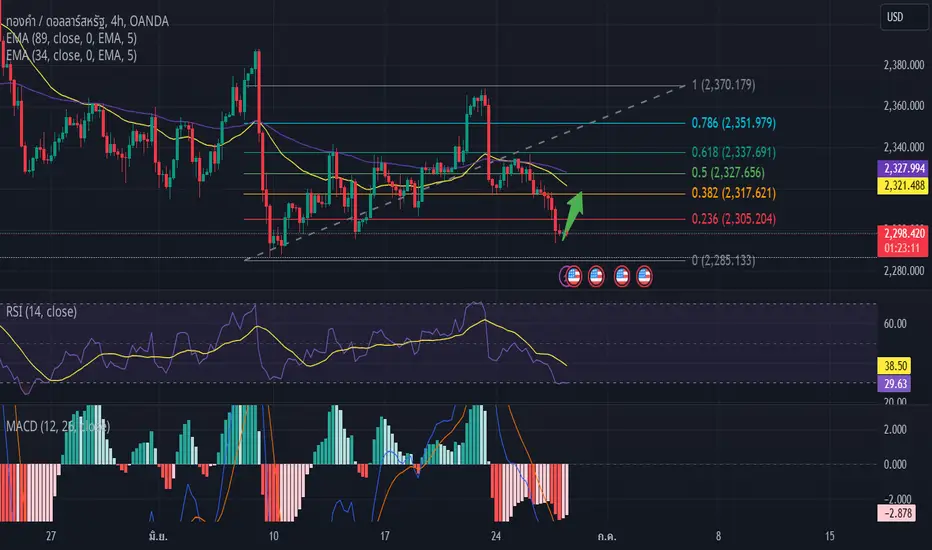Click the rightmost US flag economic event icon
The image size is (932, 550).
click(x=644, y=276)
